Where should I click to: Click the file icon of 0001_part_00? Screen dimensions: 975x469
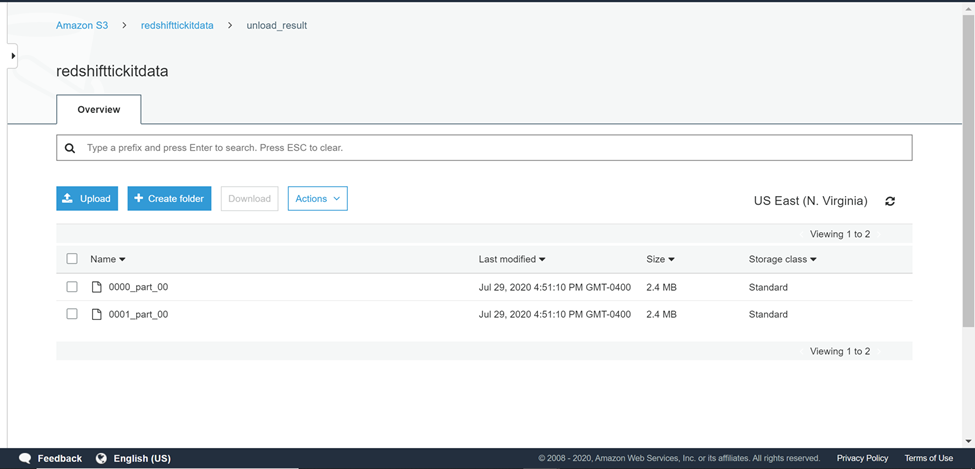tap(96, 314)
